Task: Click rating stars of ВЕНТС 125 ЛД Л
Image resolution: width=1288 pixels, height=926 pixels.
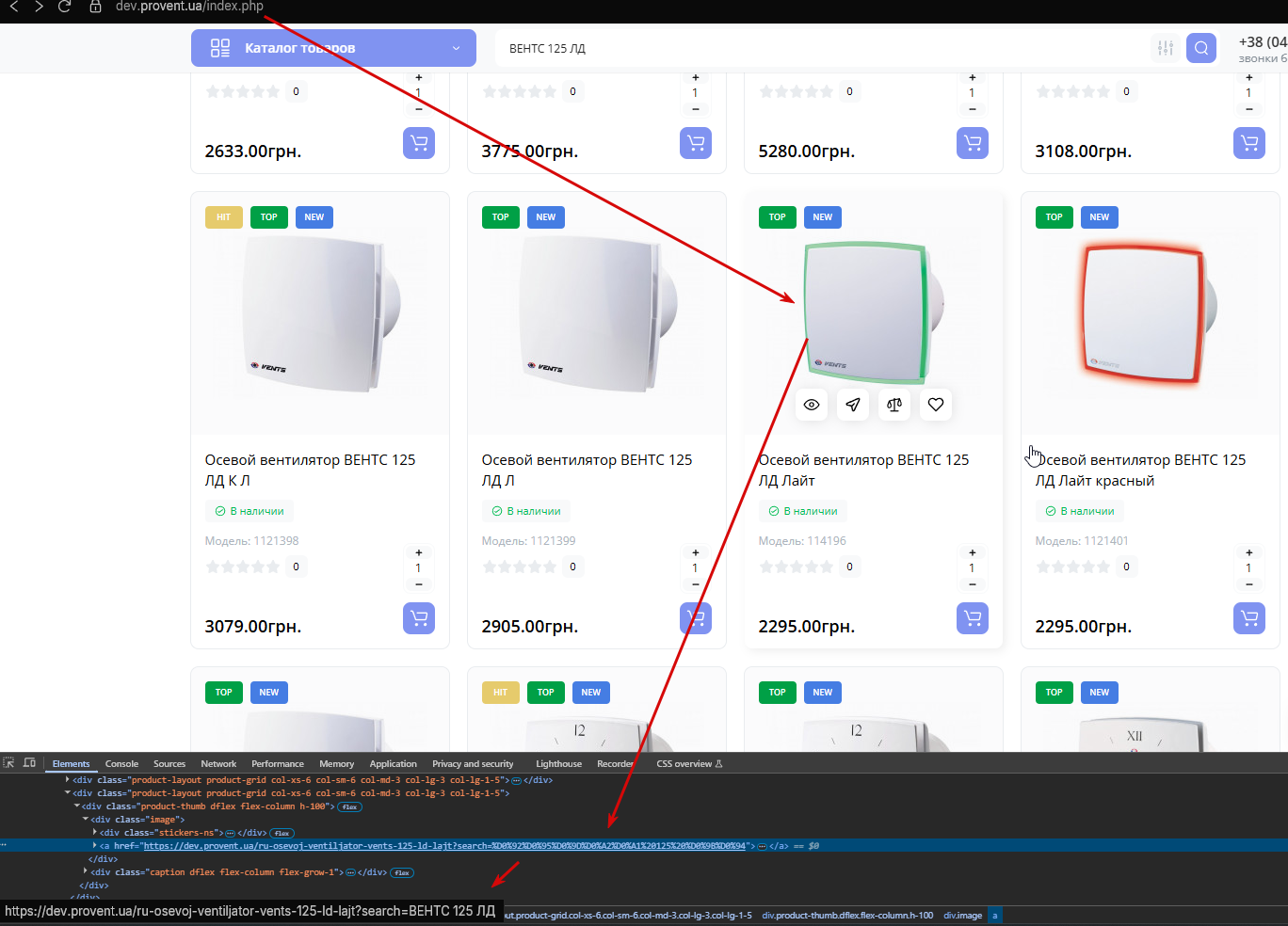Action: point(520,567)
